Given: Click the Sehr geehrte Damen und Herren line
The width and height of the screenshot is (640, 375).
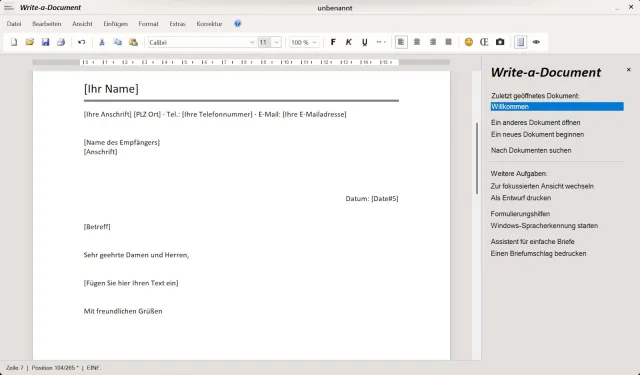Looking at the screenshot, I should click(136, 255).
